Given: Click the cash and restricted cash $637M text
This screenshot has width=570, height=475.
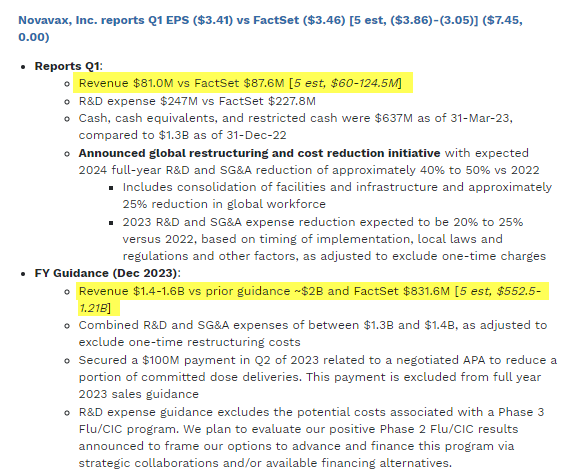Looking at the screenshot, I should coord(296,126).
